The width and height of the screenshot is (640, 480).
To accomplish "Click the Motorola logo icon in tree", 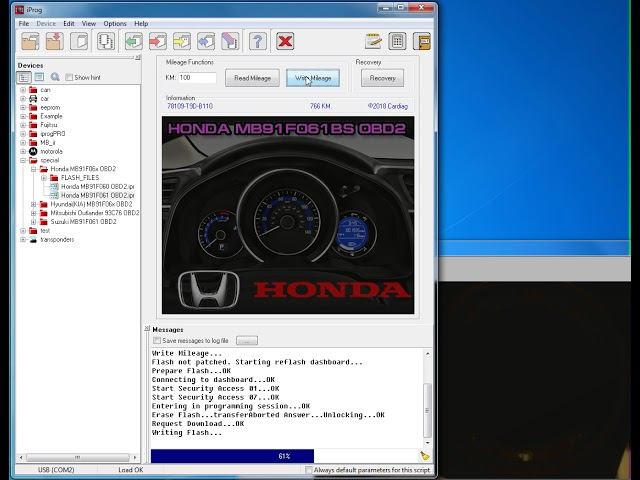I will click(33, 151).
